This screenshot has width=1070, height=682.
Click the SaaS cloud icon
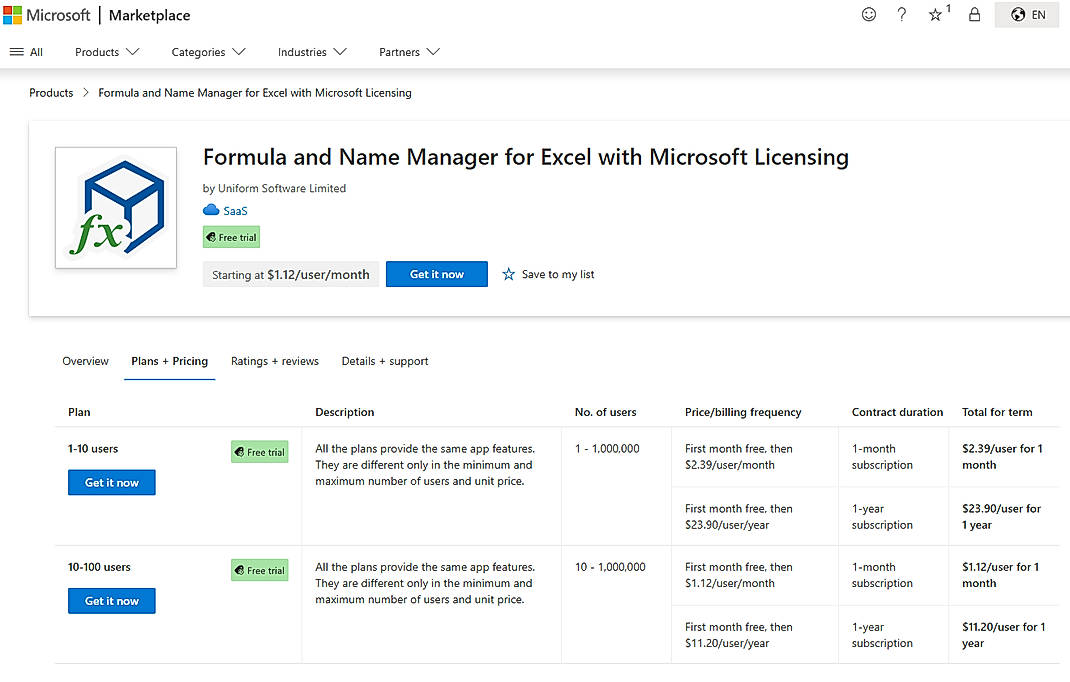pyautogui.click(x=211, y=210)
